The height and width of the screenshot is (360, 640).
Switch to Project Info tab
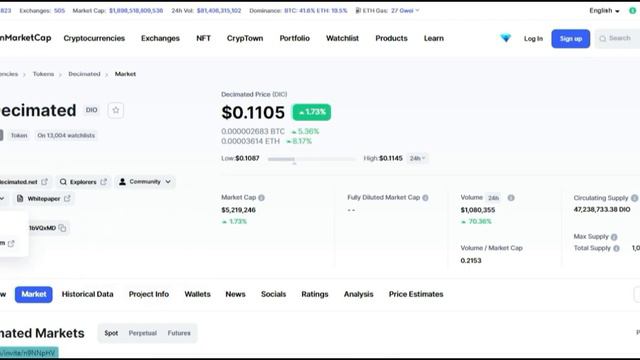tap(149, 294)
